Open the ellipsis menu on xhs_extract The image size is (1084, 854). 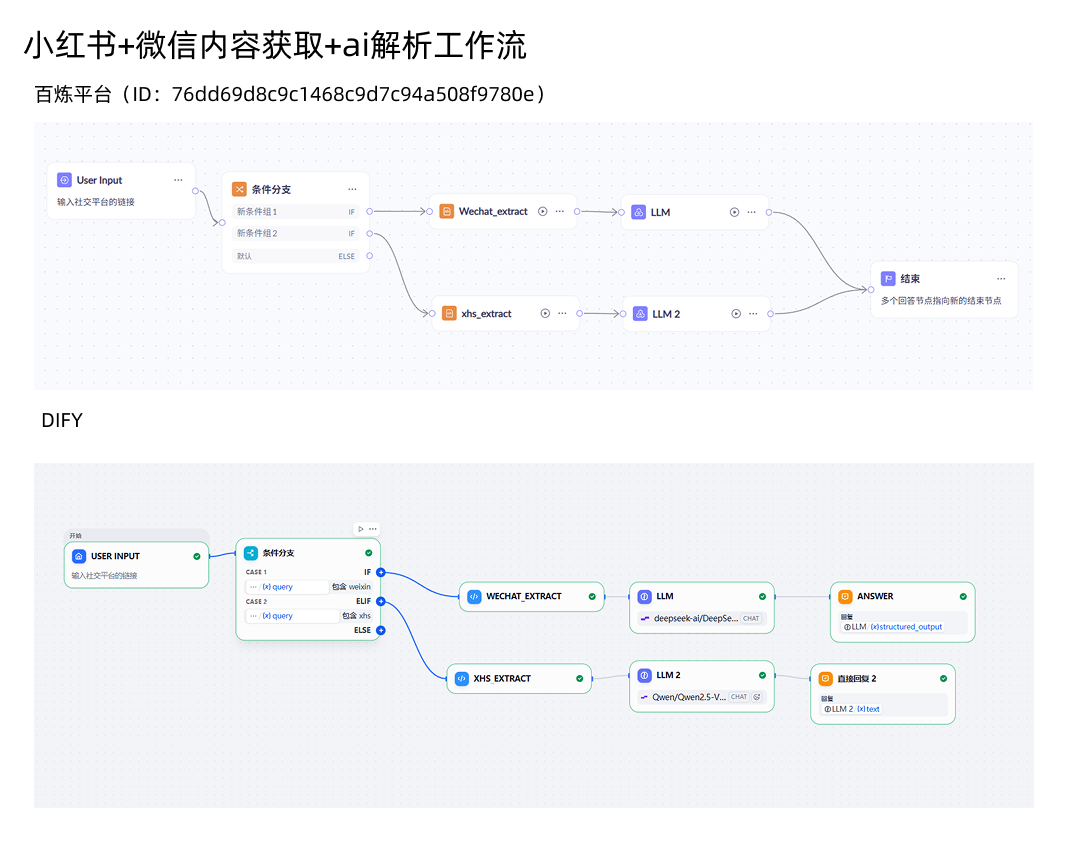pos(563,313)
